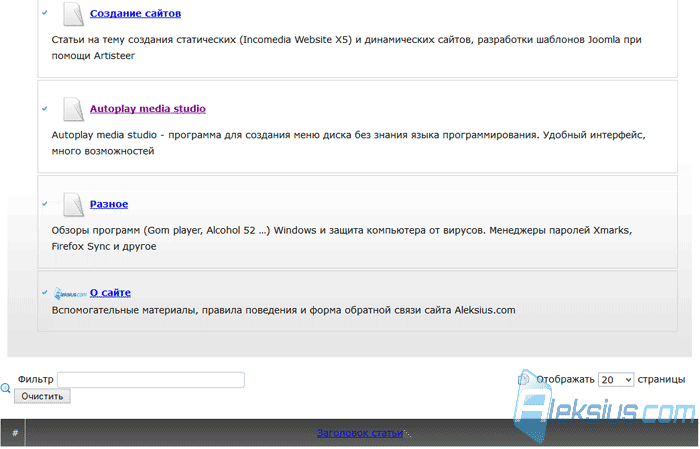Image resolution: width=700 pixels, height=449 pixels.
Task: Click the checkmark next to Разное
Action: [45, 204]
